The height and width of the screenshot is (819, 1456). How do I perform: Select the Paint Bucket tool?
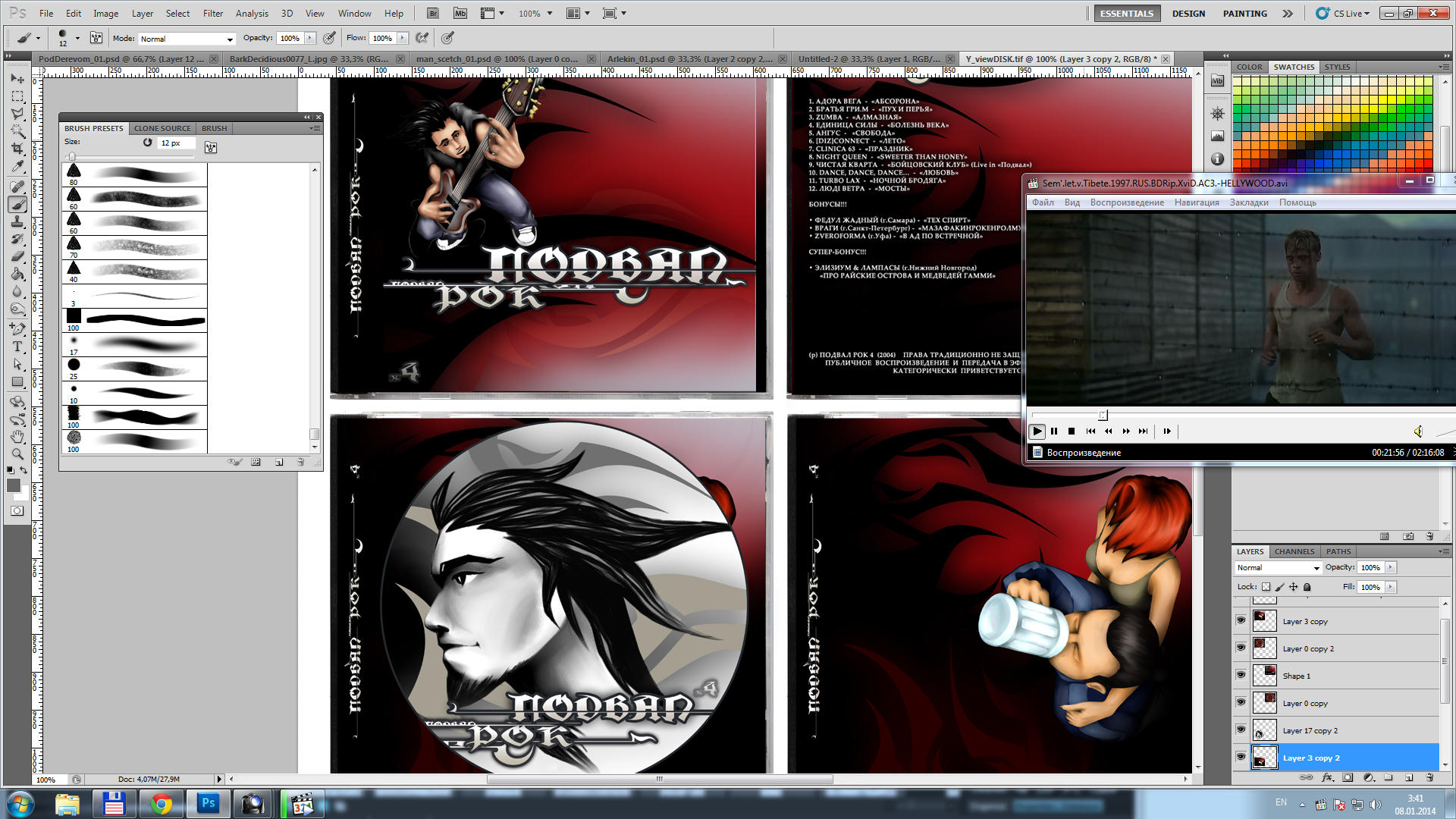click(x=17, y=274)
